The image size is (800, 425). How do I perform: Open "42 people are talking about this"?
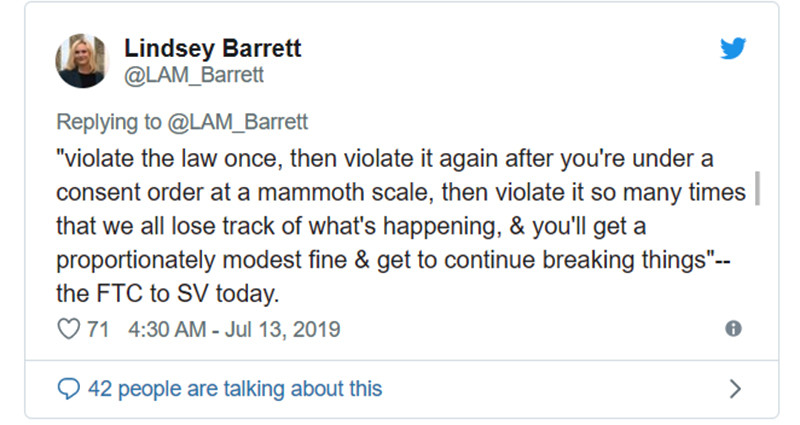click(235, 388)
